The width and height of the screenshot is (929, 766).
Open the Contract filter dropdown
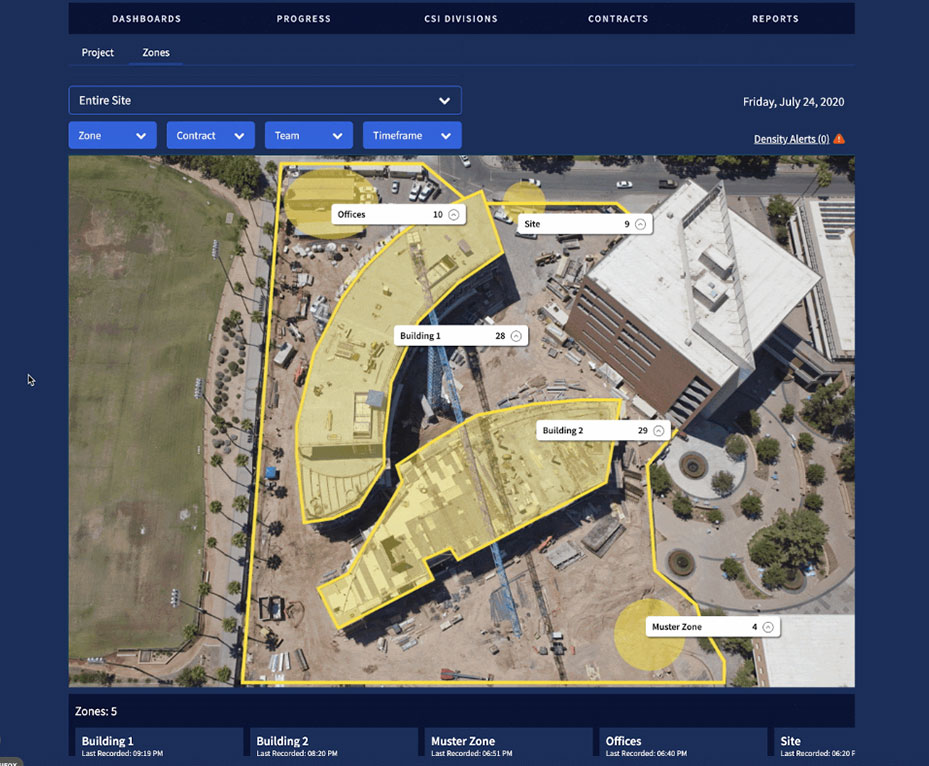pos(210,134)
